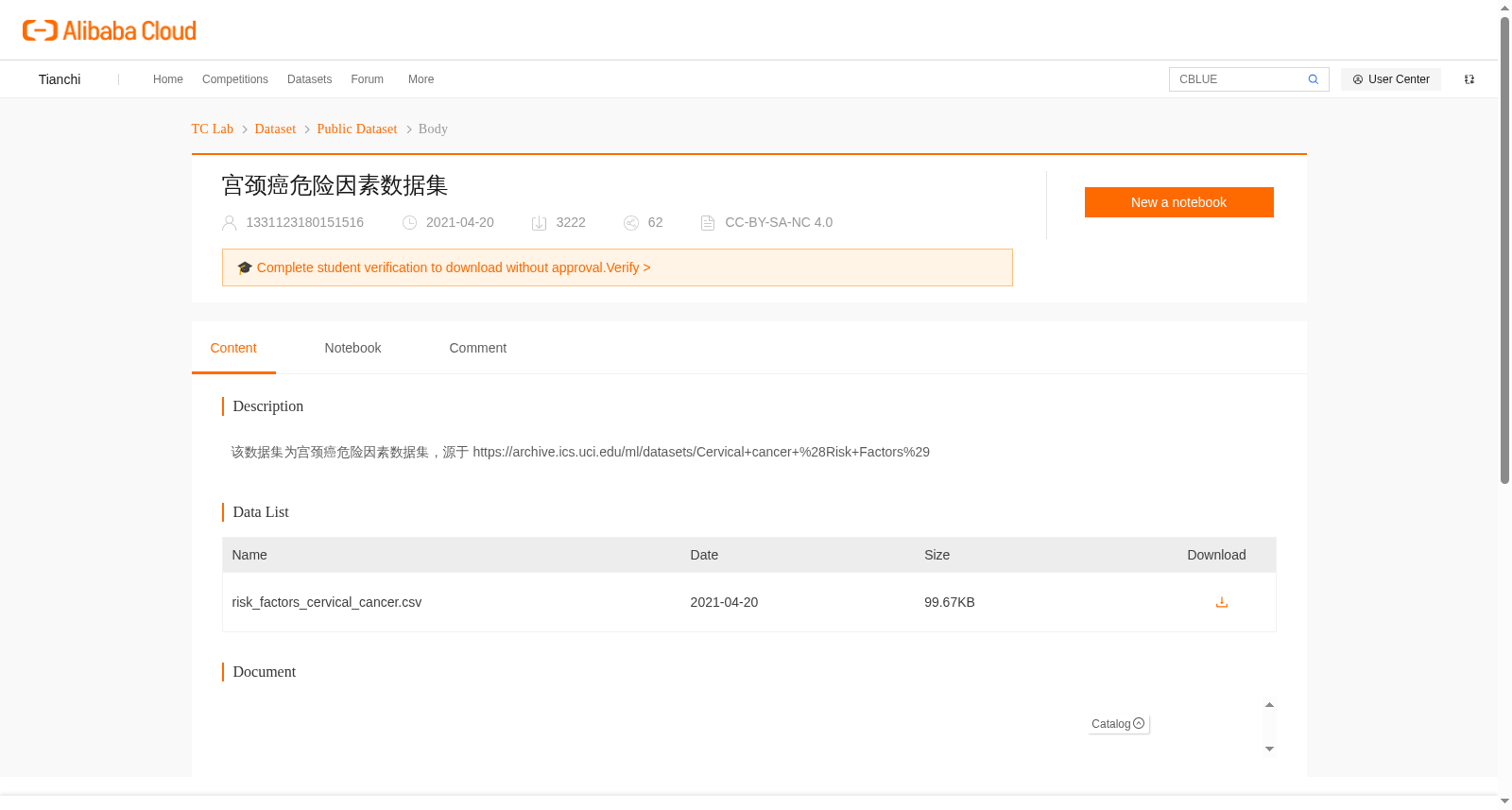
Task: Click the Description section heading
Action: pyautogui.click(x=268, y=406)
